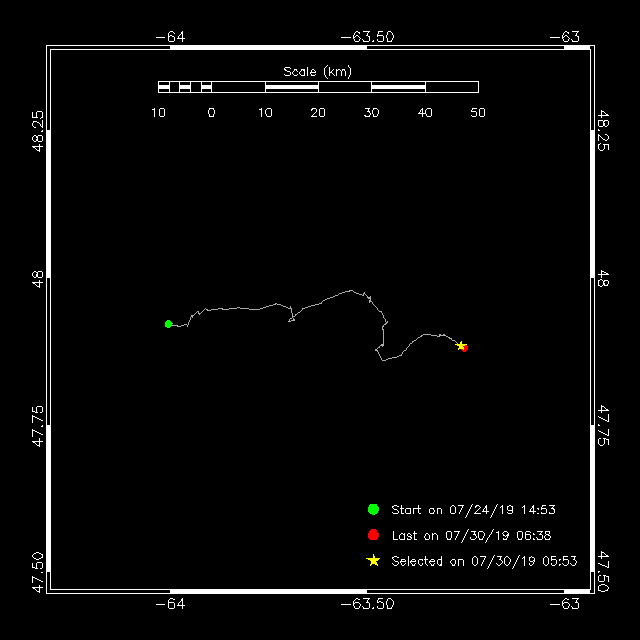Image resolution: width=640 pixels, height=640 pixels.
Task: Click the 0 label under the scale bar
Action: 211,113
